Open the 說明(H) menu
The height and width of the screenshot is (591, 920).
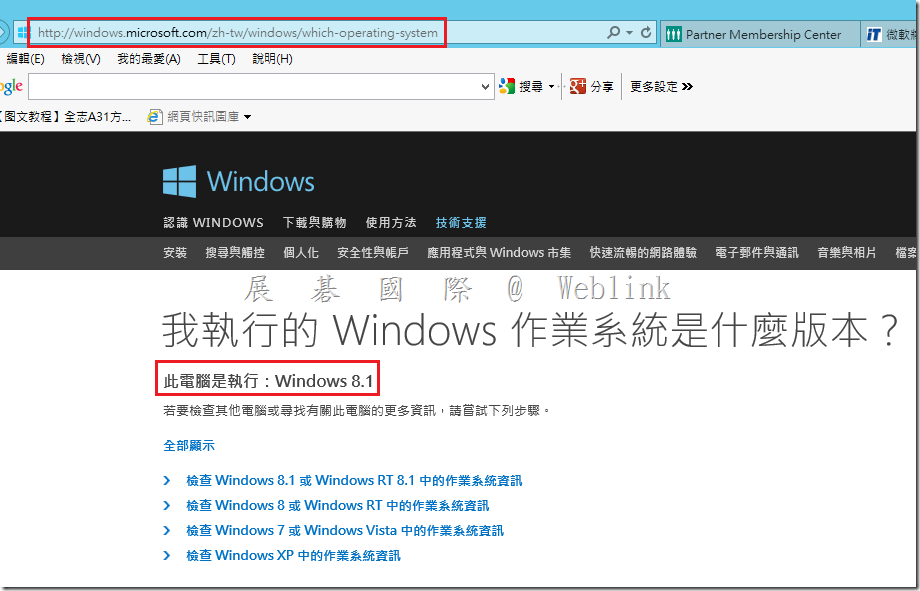point(272,59)
